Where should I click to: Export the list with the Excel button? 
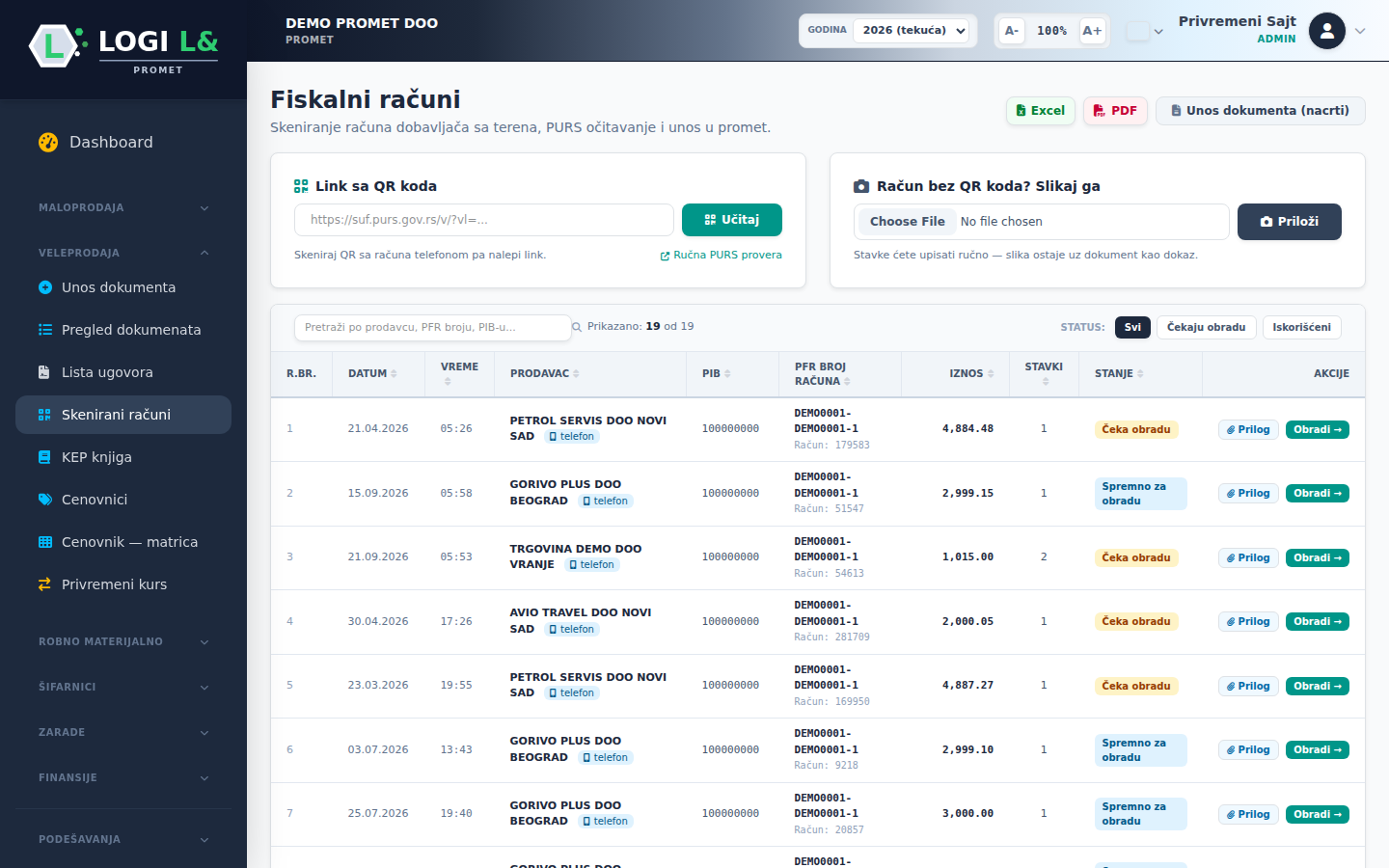(x=1041, y=111)
